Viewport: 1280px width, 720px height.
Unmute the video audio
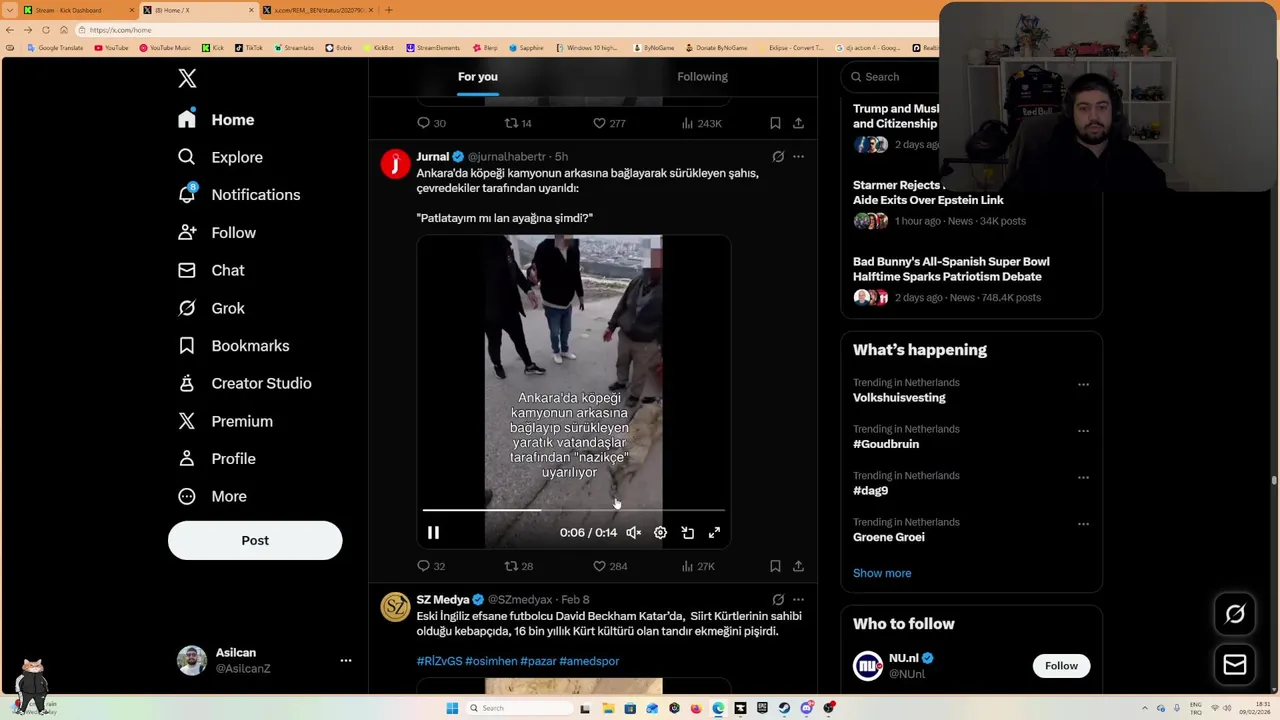pos(634,533)
